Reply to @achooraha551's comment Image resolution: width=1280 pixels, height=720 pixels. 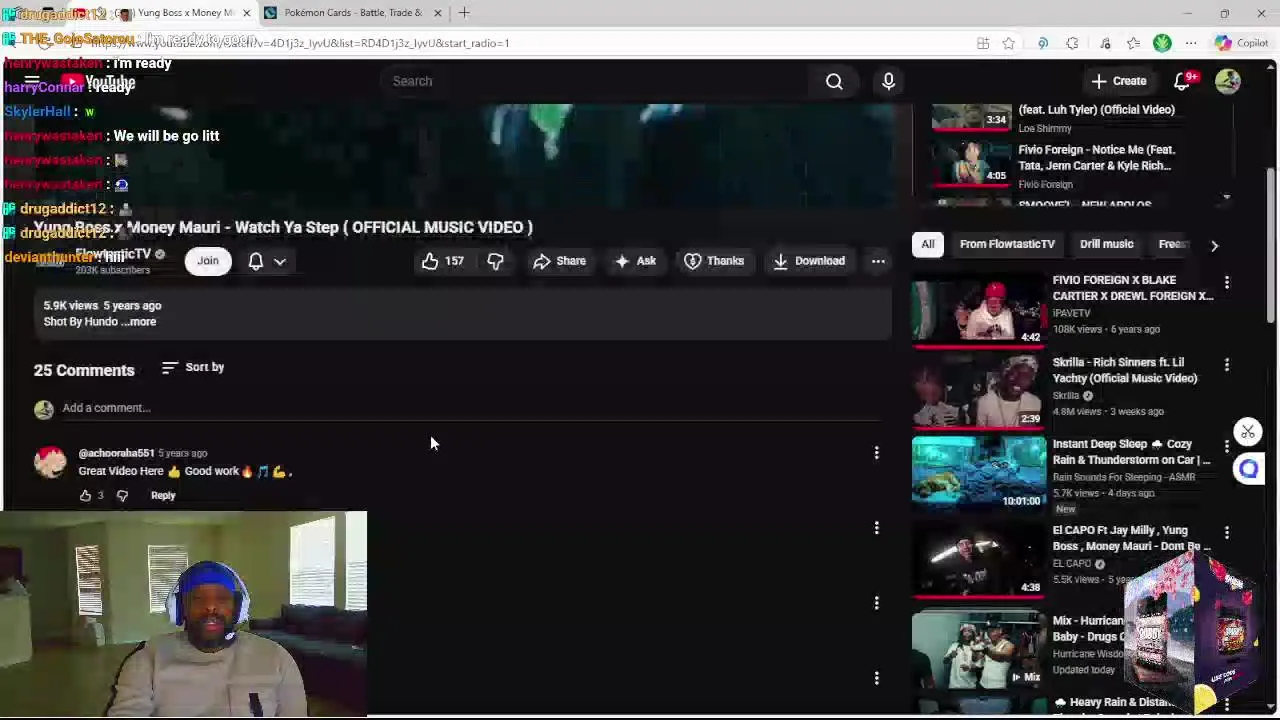point(163,495)
